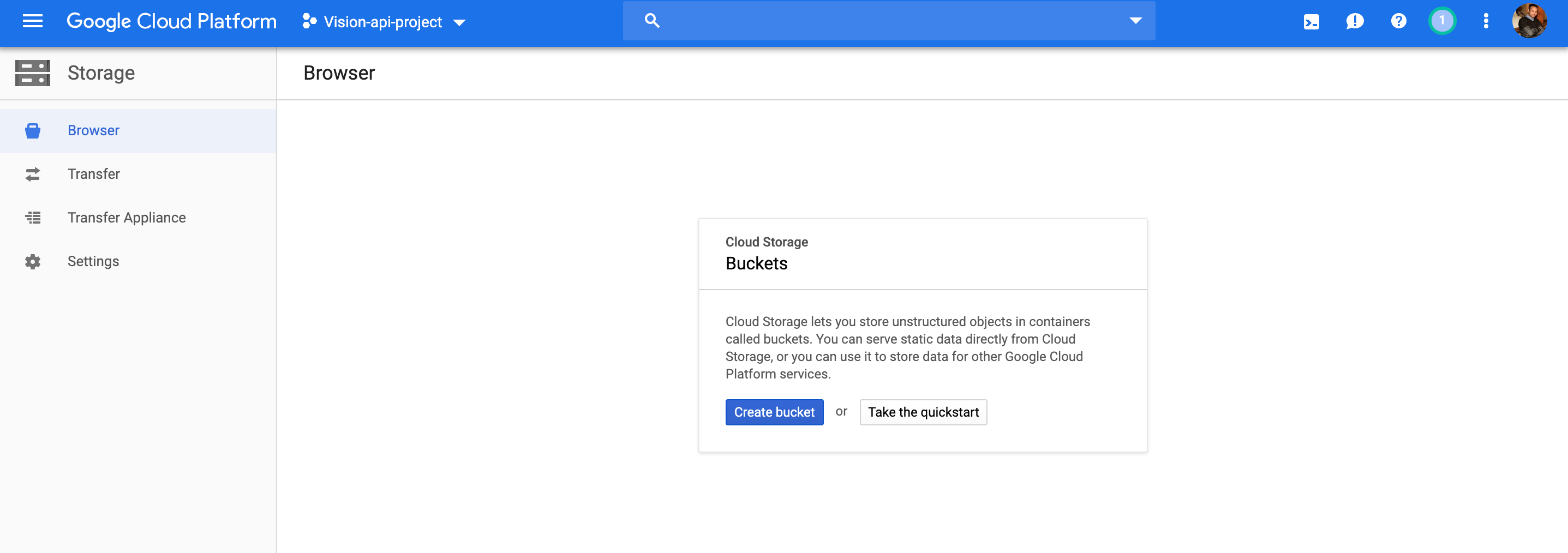Viewport: 1568px width, 553px height.
Task: Focus the top search input field
Action: coord(889,21)
